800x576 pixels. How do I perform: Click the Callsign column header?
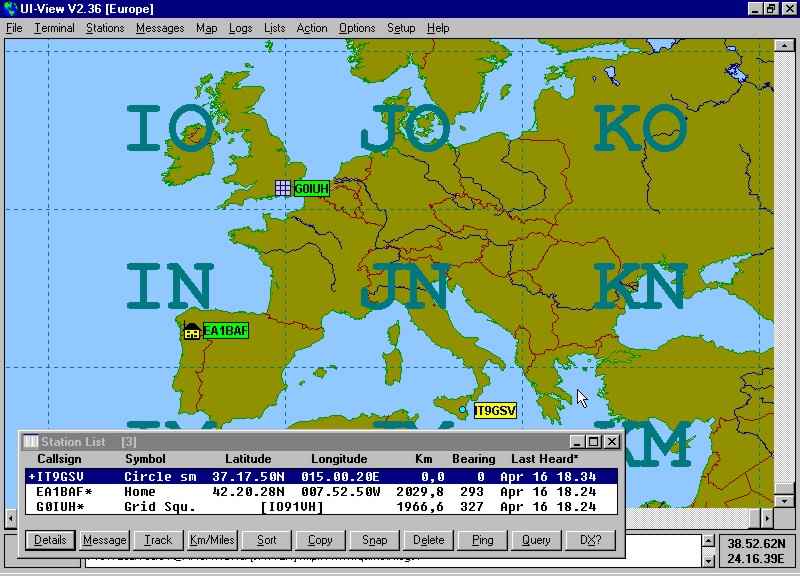(x=59, y=459)
